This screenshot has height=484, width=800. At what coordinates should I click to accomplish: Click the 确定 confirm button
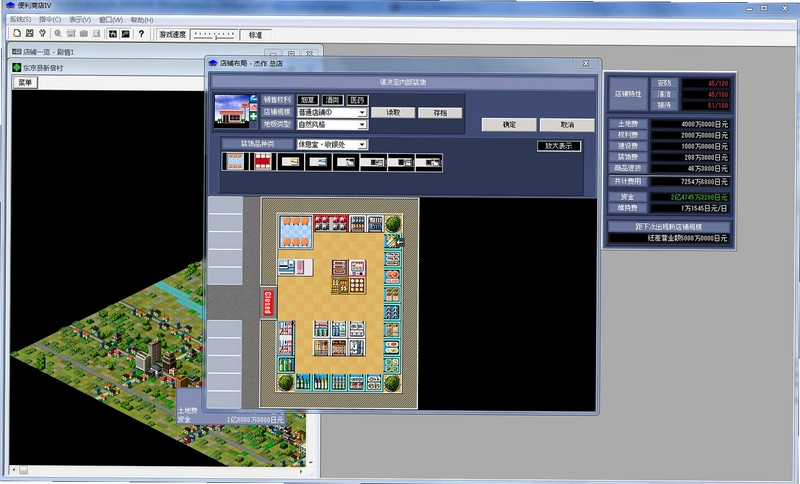tap(509, 124)
